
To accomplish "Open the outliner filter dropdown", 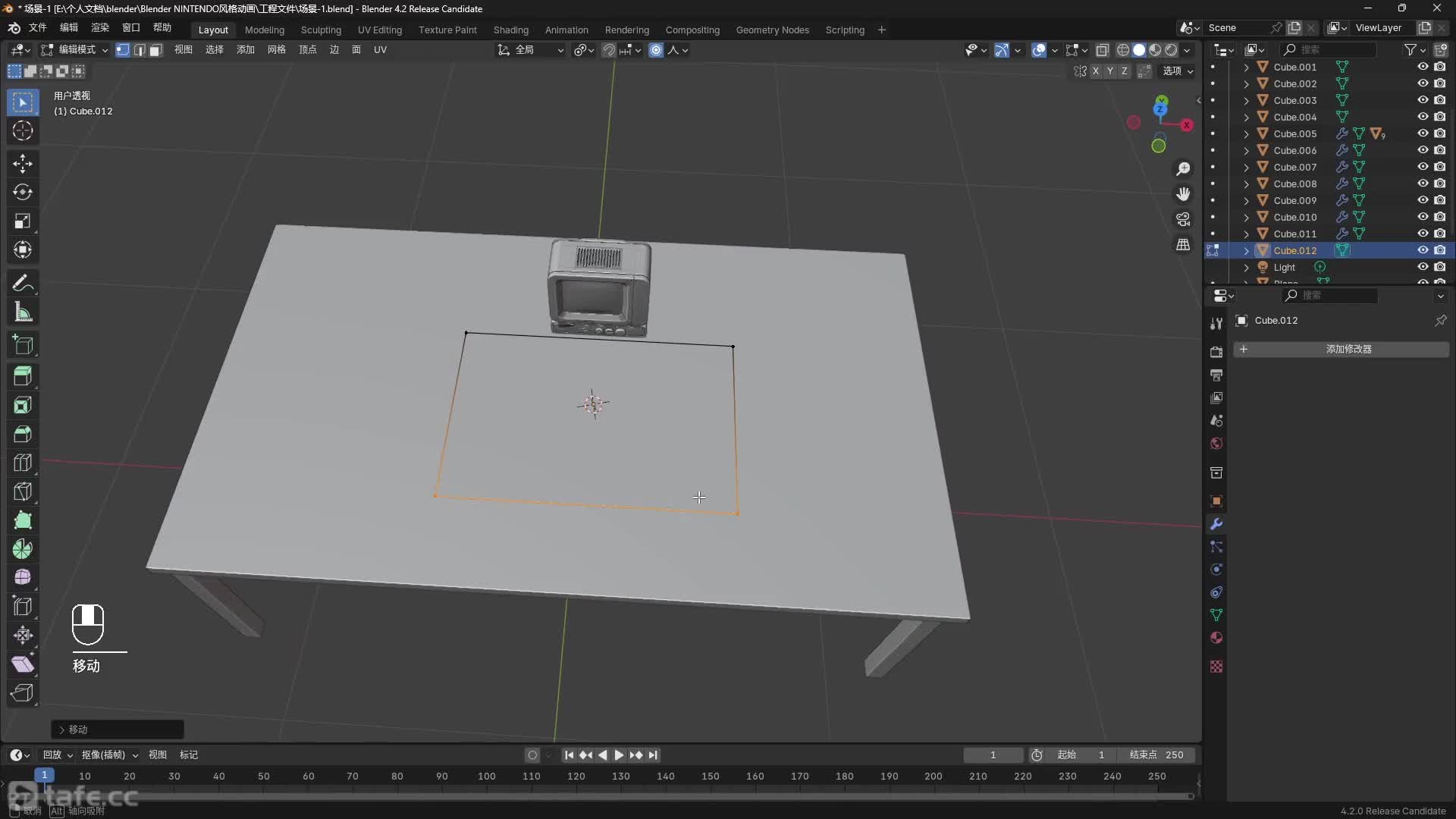I will pos(1415,50).
